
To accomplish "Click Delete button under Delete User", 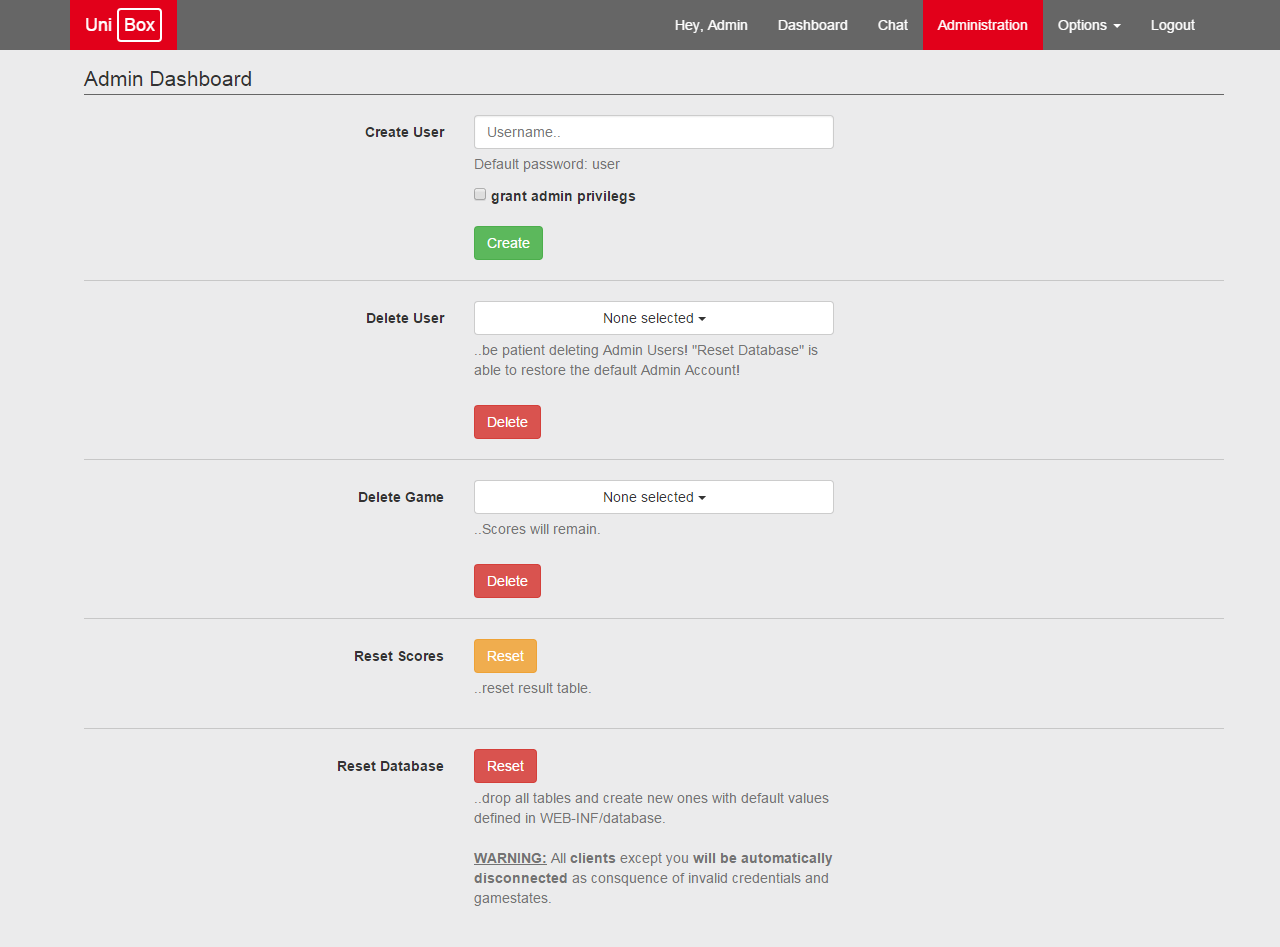I will click(507, 422).
